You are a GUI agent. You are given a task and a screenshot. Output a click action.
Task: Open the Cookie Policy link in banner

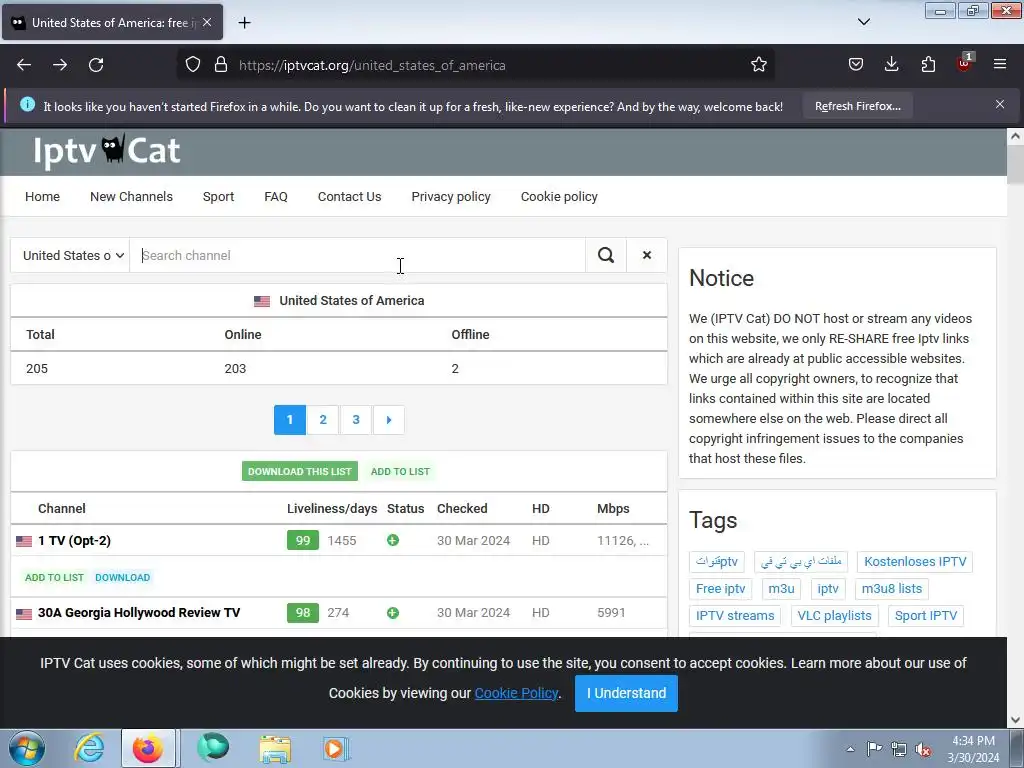516,693
